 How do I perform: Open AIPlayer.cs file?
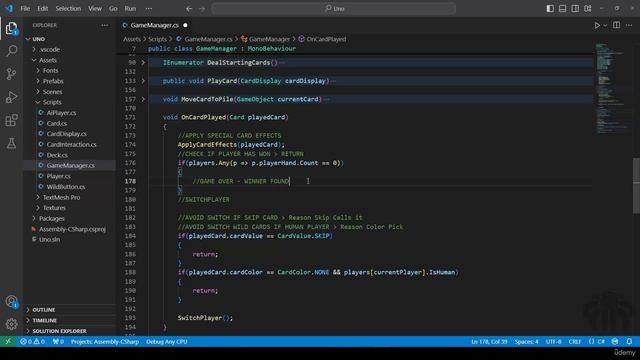click(x=61, y=113)
